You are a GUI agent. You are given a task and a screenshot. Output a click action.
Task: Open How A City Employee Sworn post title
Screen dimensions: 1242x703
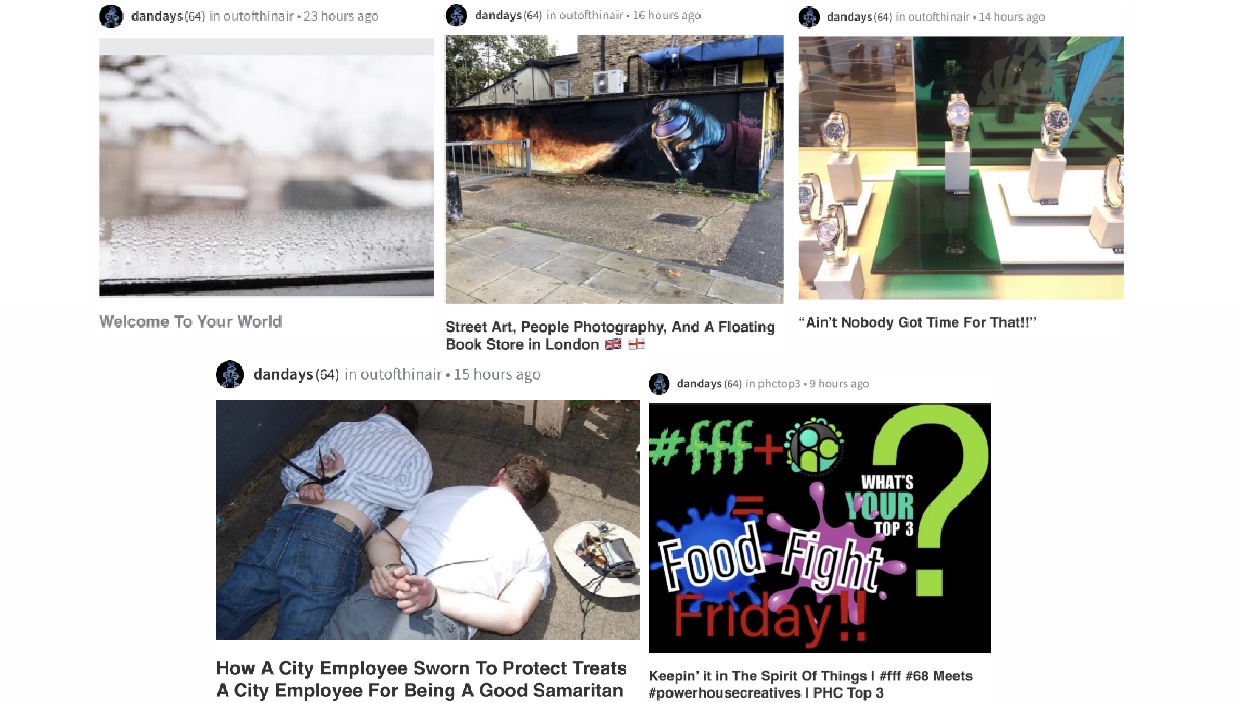click(421, 679)
